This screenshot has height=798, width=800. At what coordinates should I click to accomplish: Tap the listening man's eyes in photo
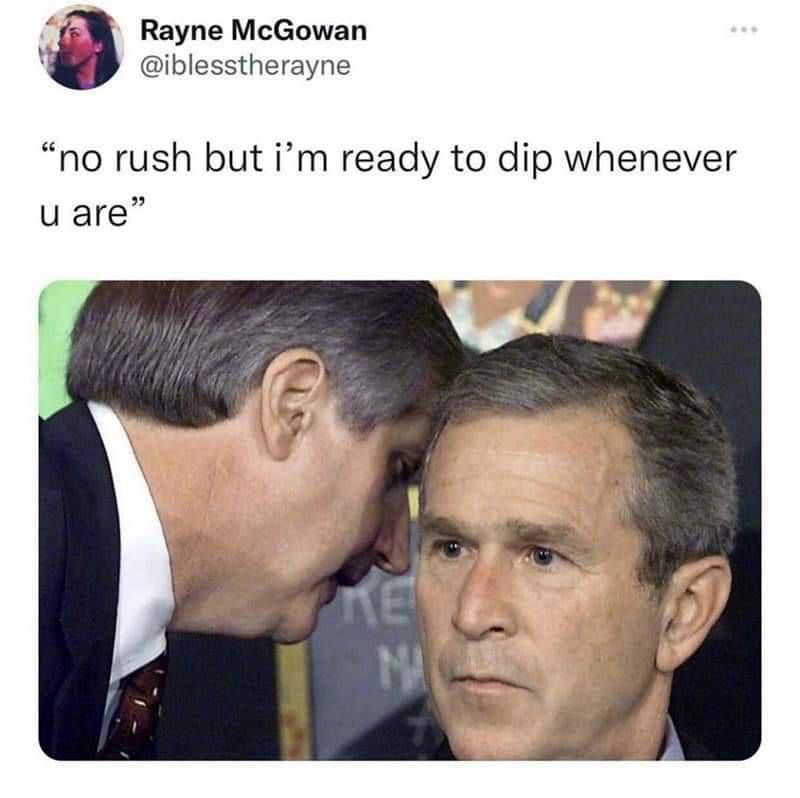point(497,554)
